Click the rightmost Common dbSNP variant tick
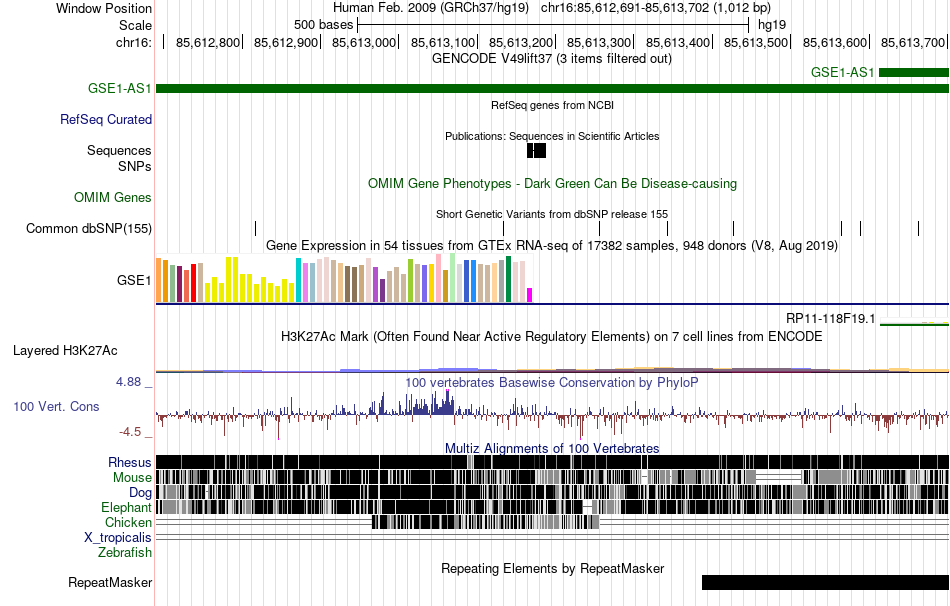 [918, 228]
